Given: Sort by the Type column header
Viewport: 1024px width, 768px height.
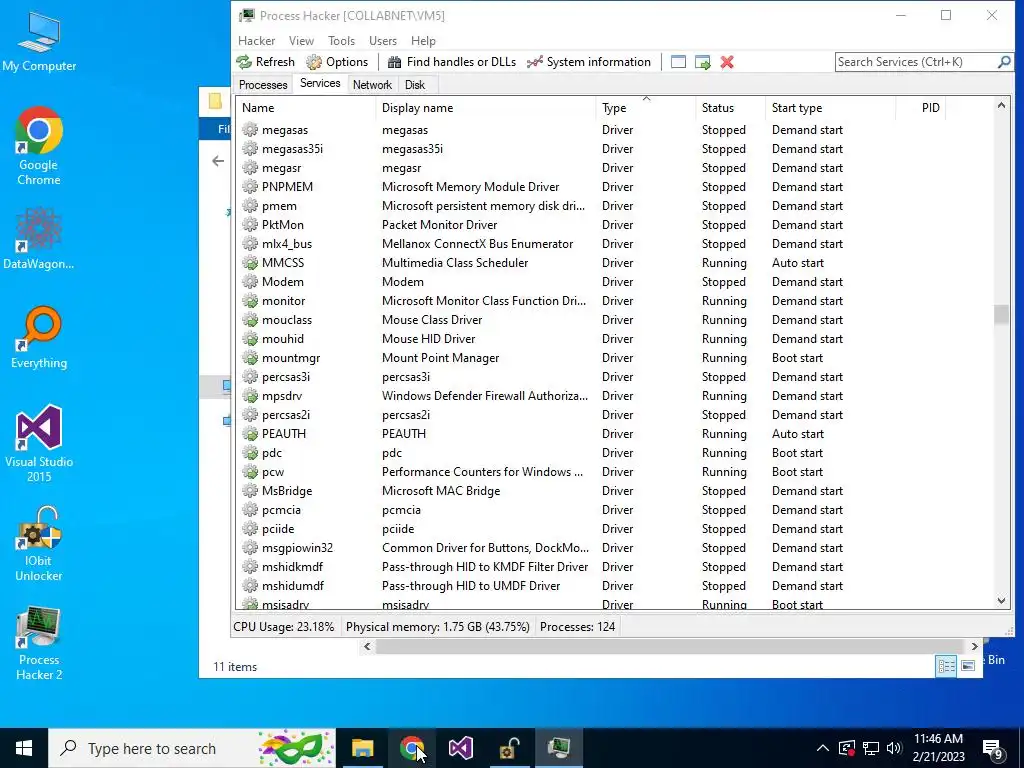Looking at the screenshot, I should [646, 108].
